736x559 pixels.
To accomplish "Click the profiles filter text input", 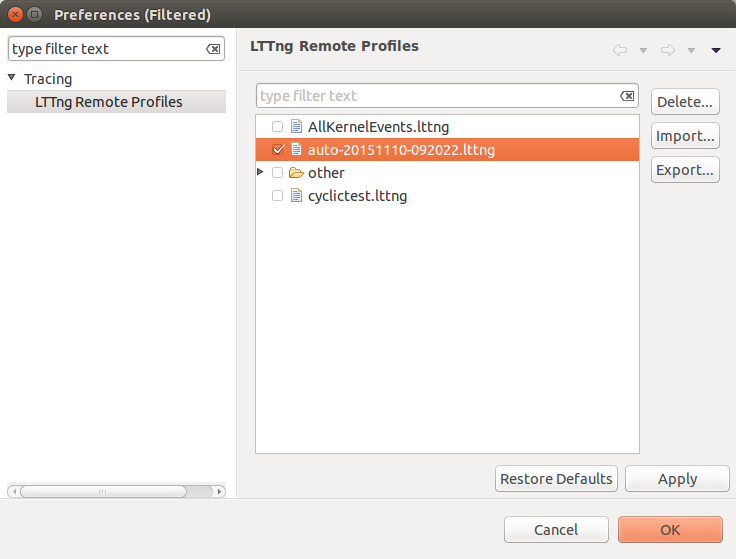I will (x=437, y=96).
